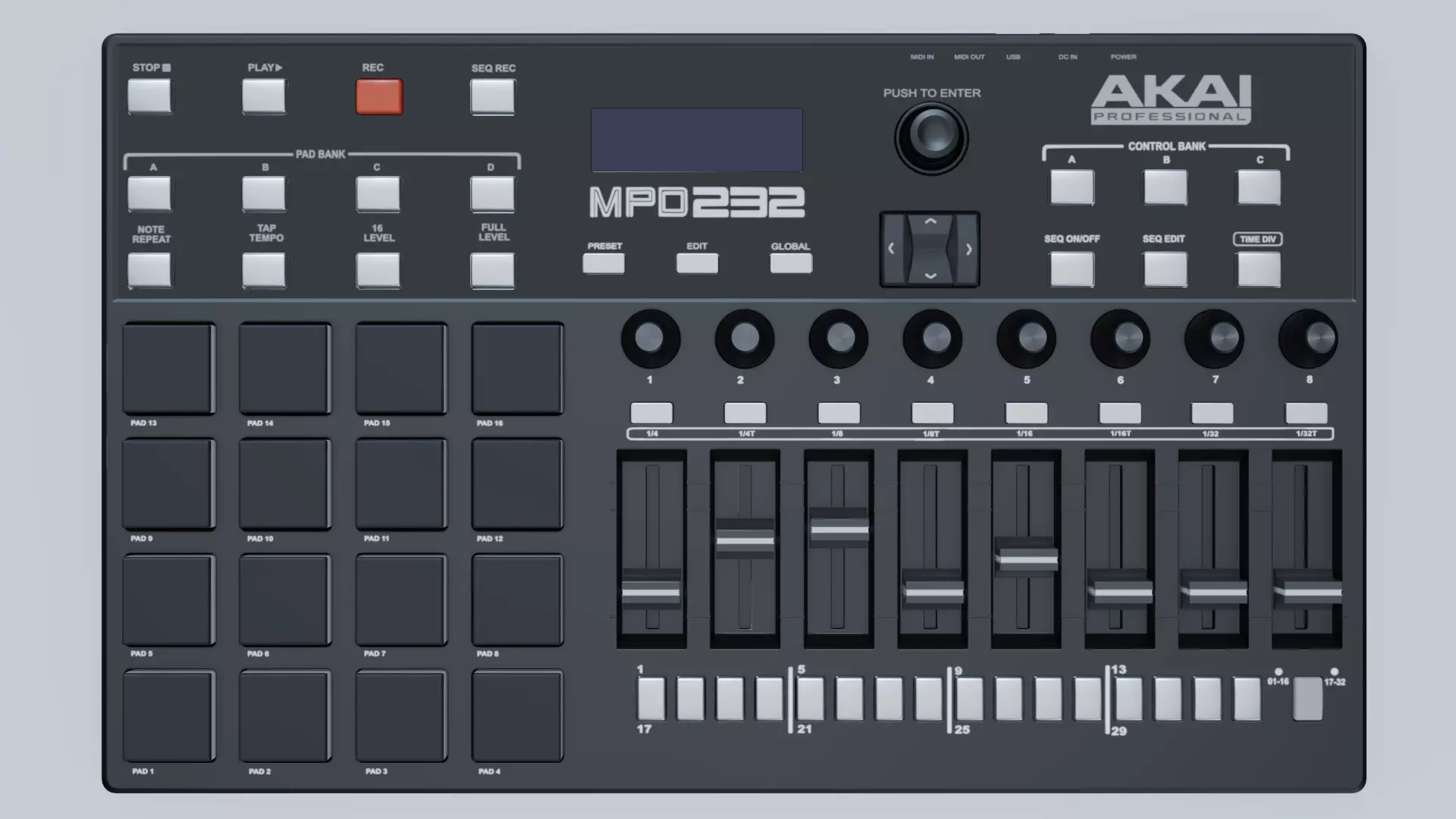Screen dimensions: 1456x819
Task: Select Pad Bank A button
Action: (149, 193)
